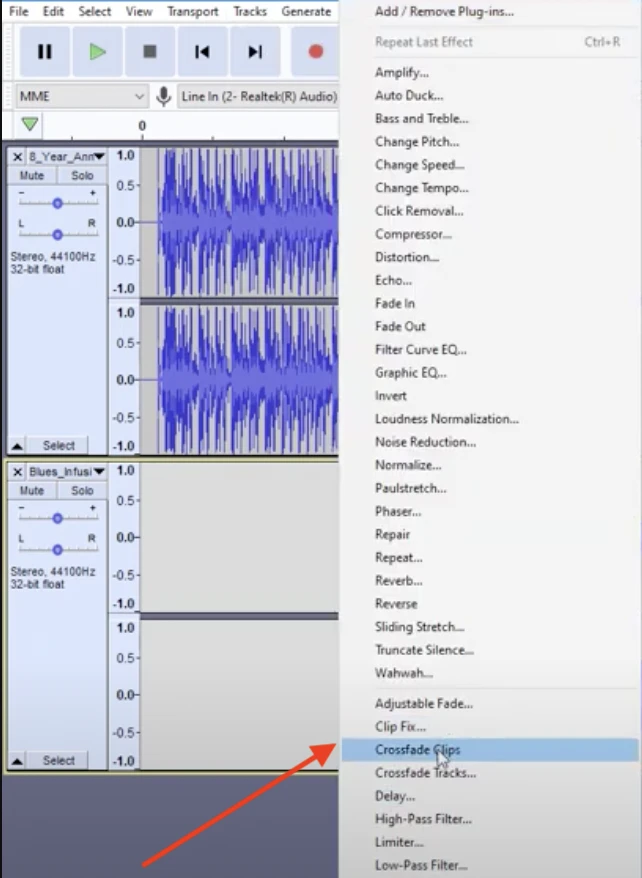Mute the Blues_Infusi track
This screenshot has height=878, width=642.
click(x=32, y=491)
